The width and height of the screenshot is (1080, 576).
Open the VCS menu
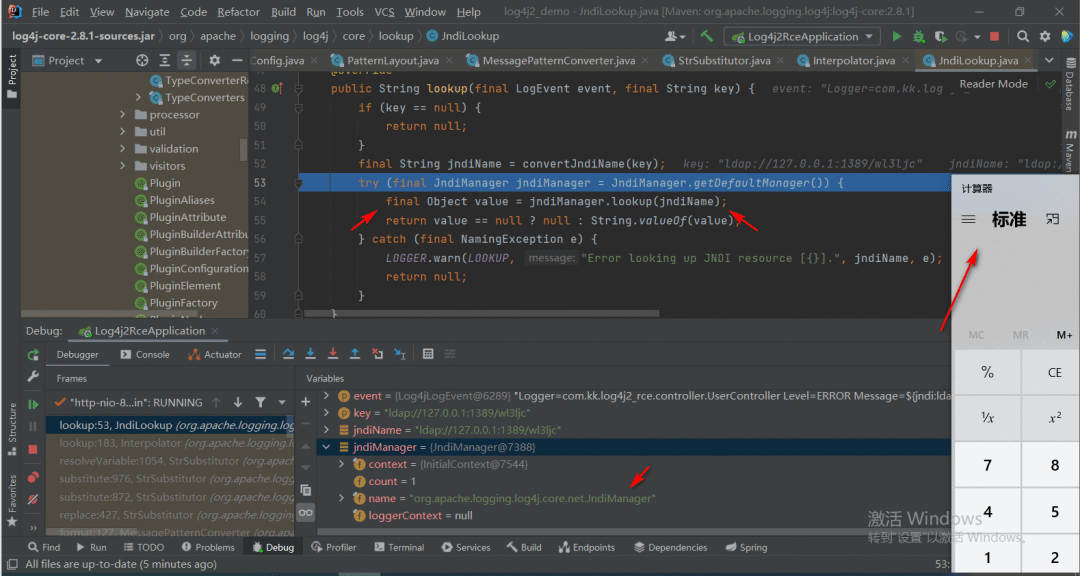(384, 12)
